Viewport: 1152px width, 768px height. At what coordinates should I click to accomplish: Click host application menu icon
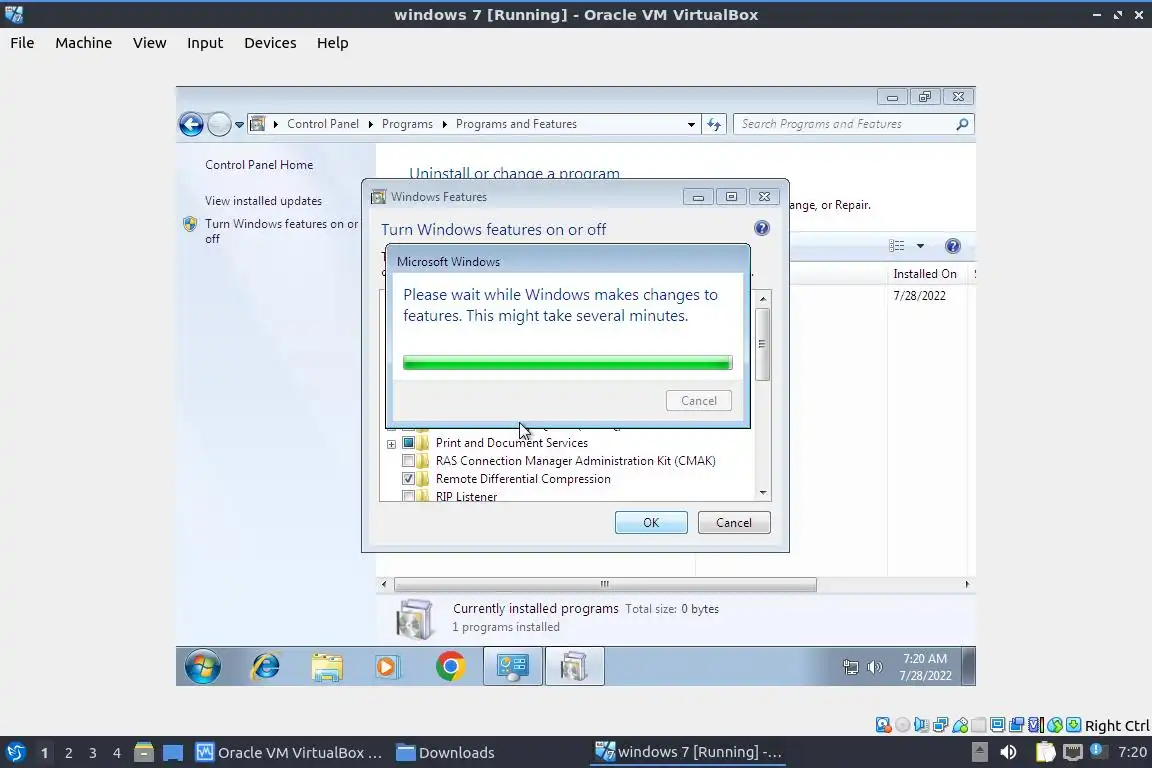coord(15,753)
